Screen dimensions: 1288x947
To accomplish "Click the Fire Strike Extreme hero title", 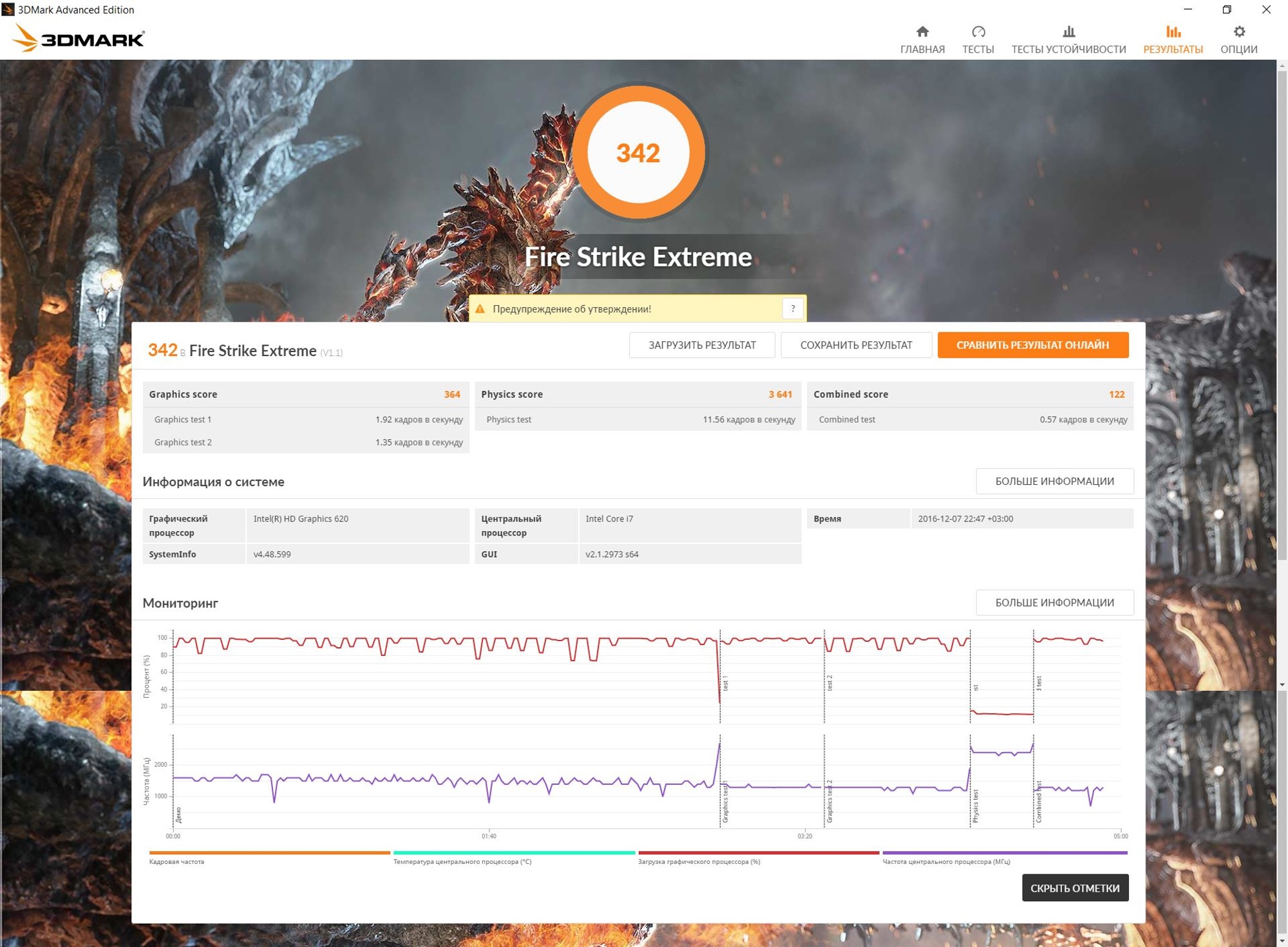I will 638,257.
